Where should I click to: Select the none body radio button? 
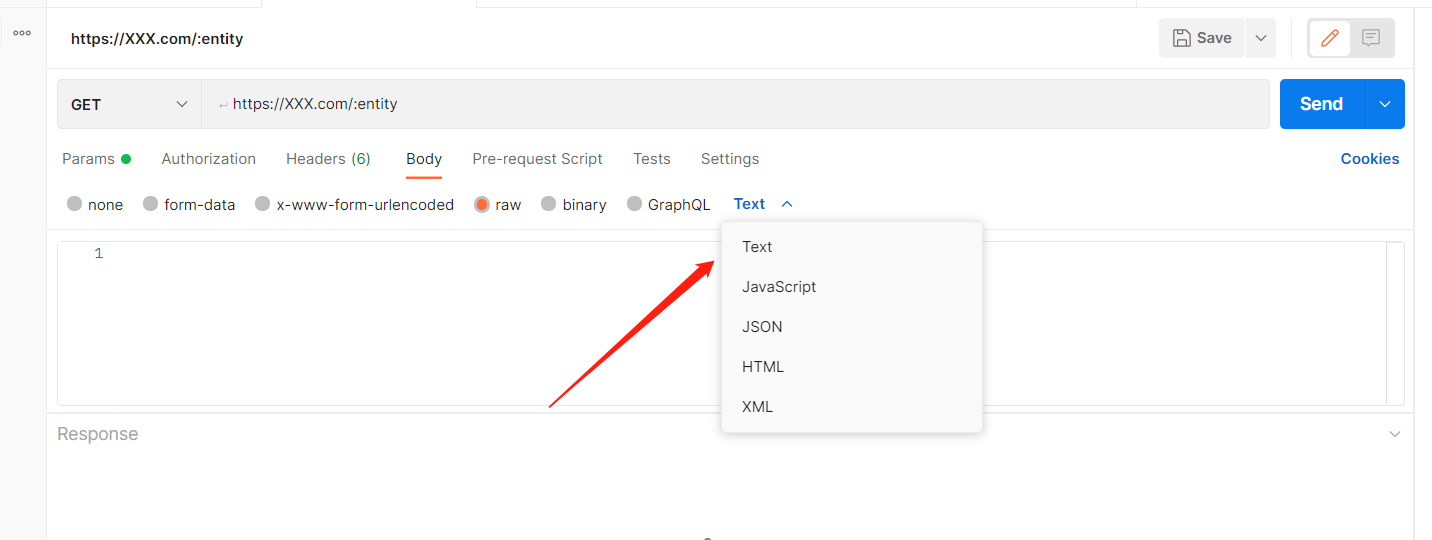[x=75, y=204]
